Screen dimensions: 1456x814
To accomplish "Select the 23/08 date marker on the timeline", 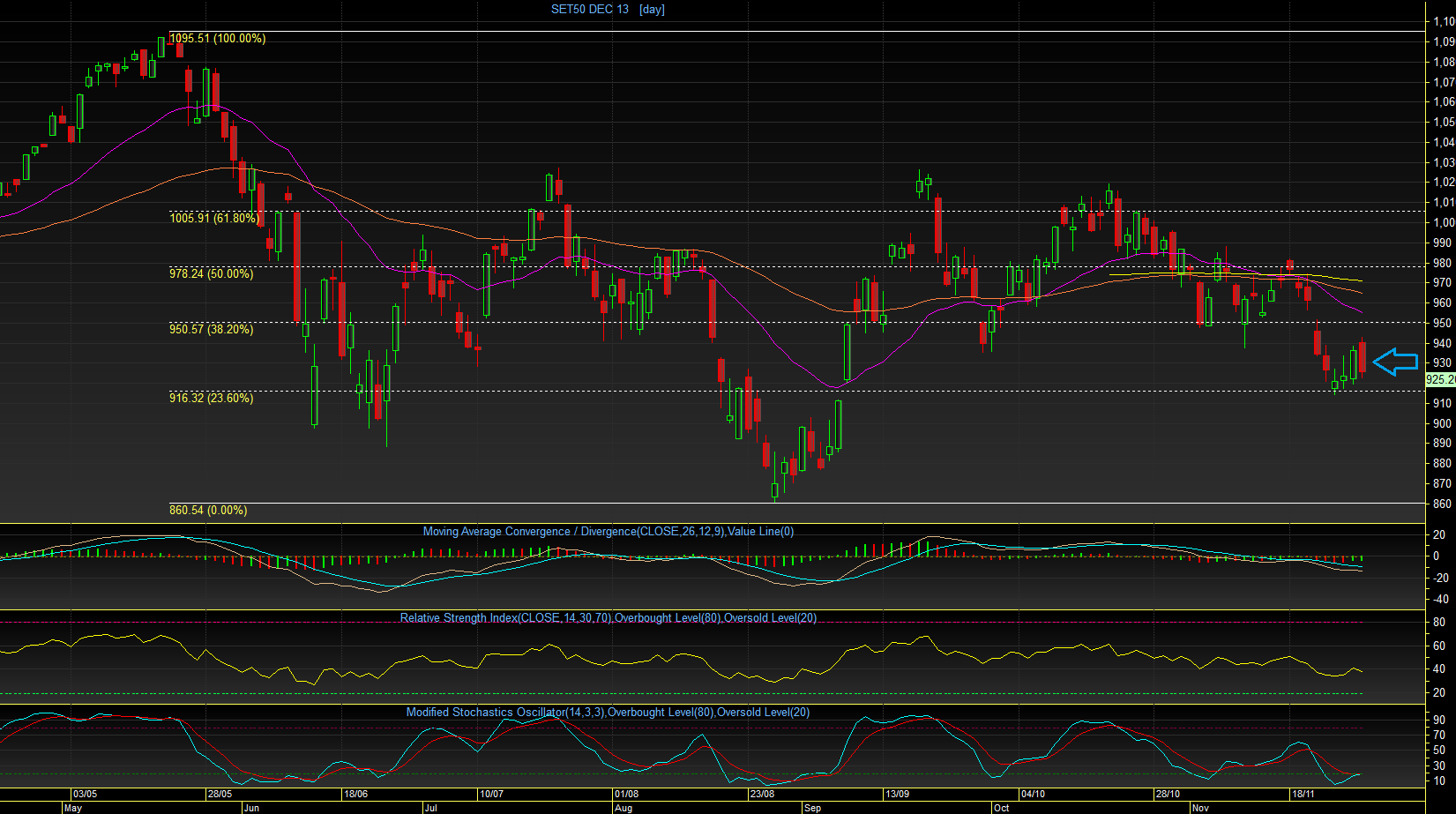I will click(762, 795).
